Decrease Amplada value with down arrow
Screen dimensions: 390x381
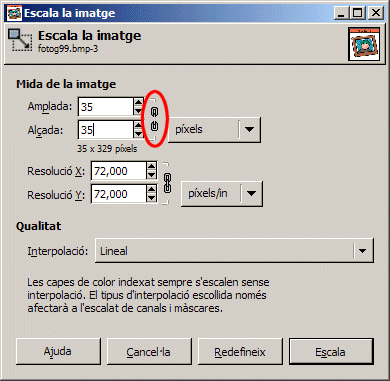[x=138, y=111]
